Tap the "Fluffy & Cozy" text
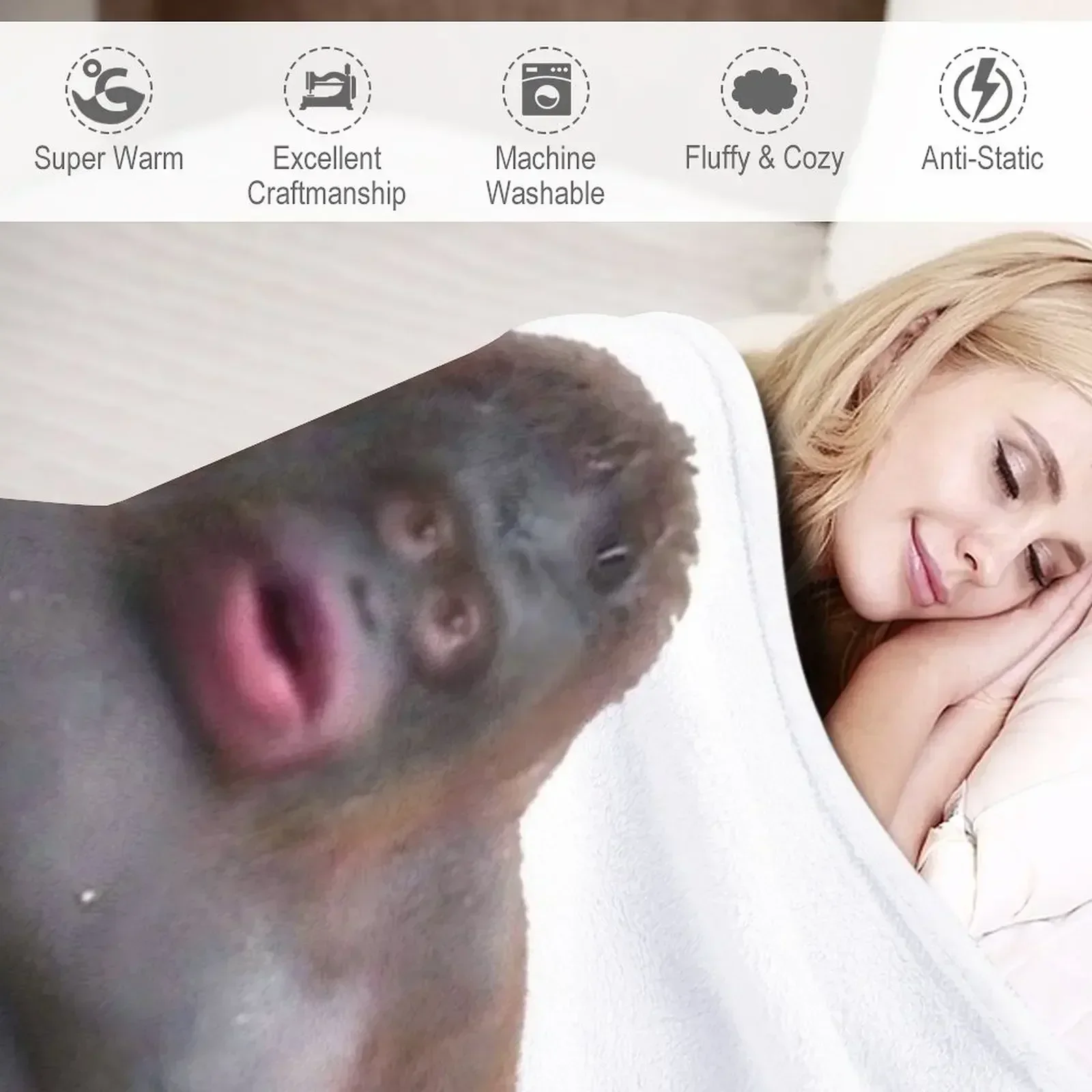 click(764, 158)
